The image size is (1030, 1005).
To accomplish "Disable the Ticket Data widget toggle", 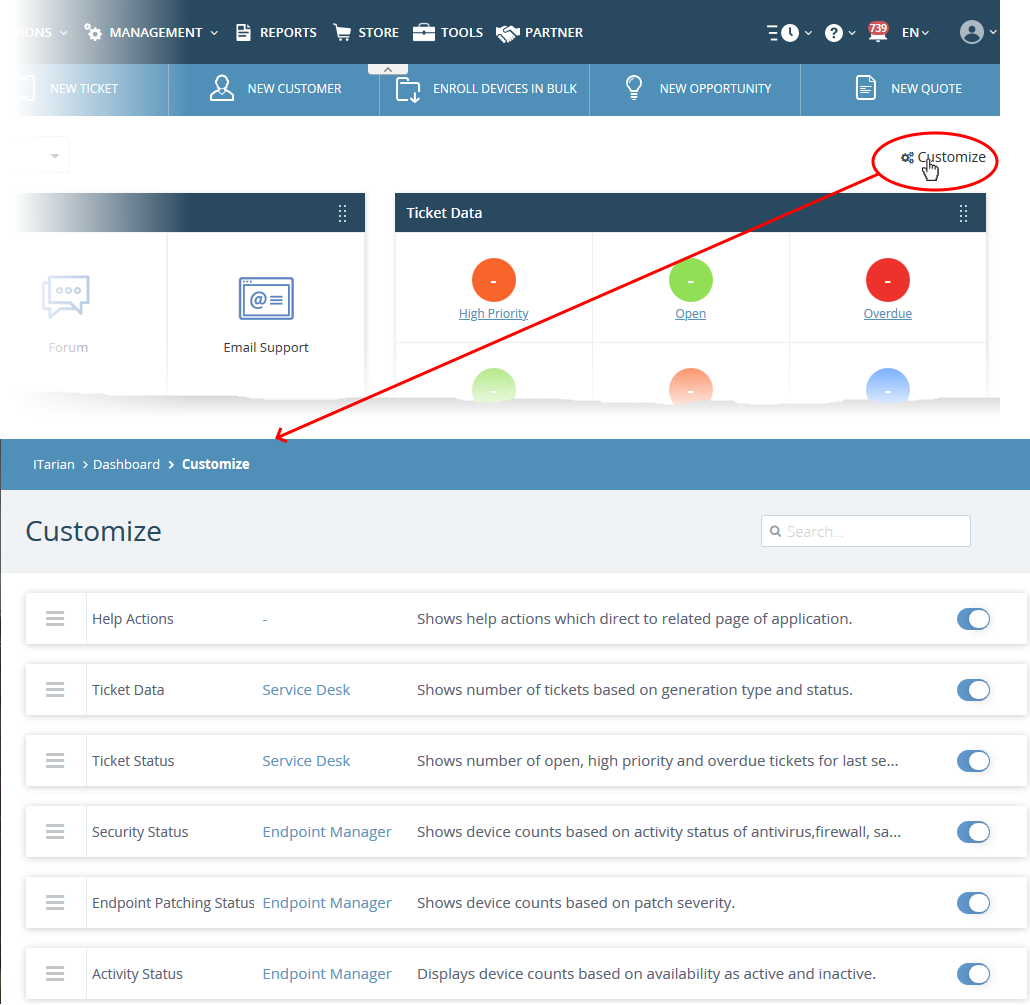I will 974,690.
